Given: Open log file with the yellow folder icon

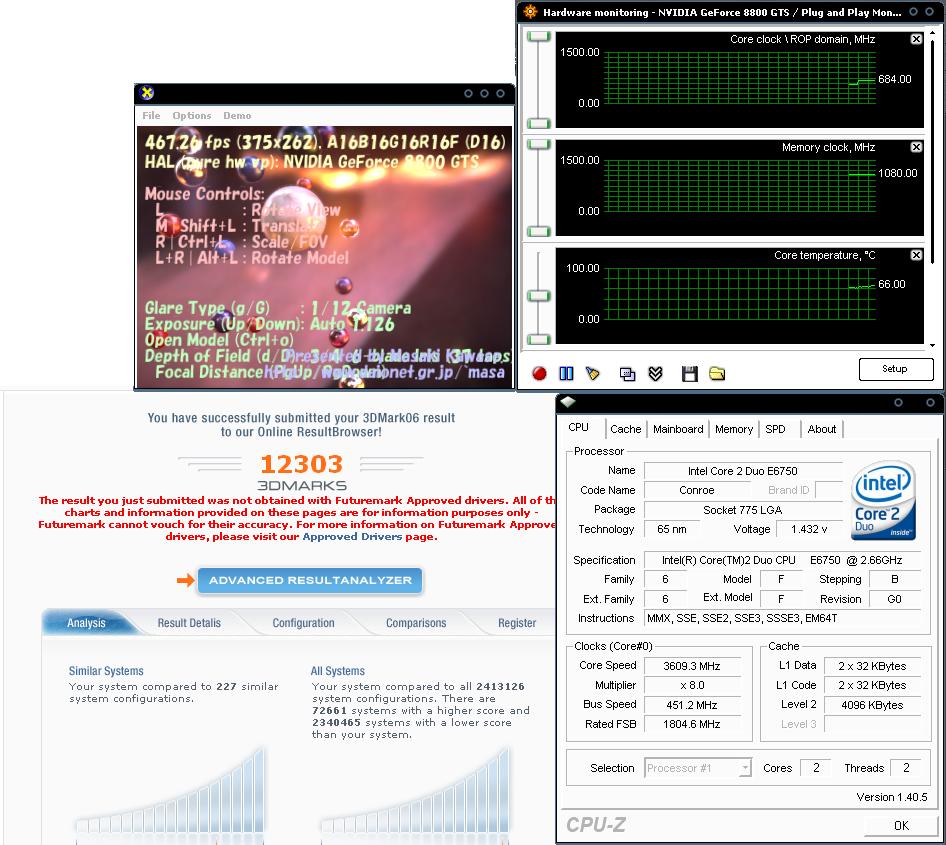Looking at the screenshot, I should click(717, 374).
